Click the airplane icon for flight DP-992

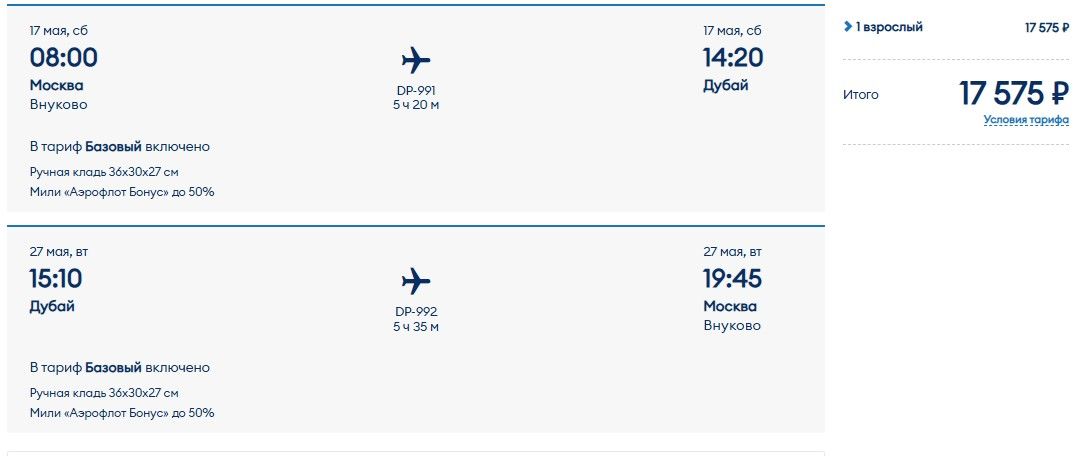point(416,281)
